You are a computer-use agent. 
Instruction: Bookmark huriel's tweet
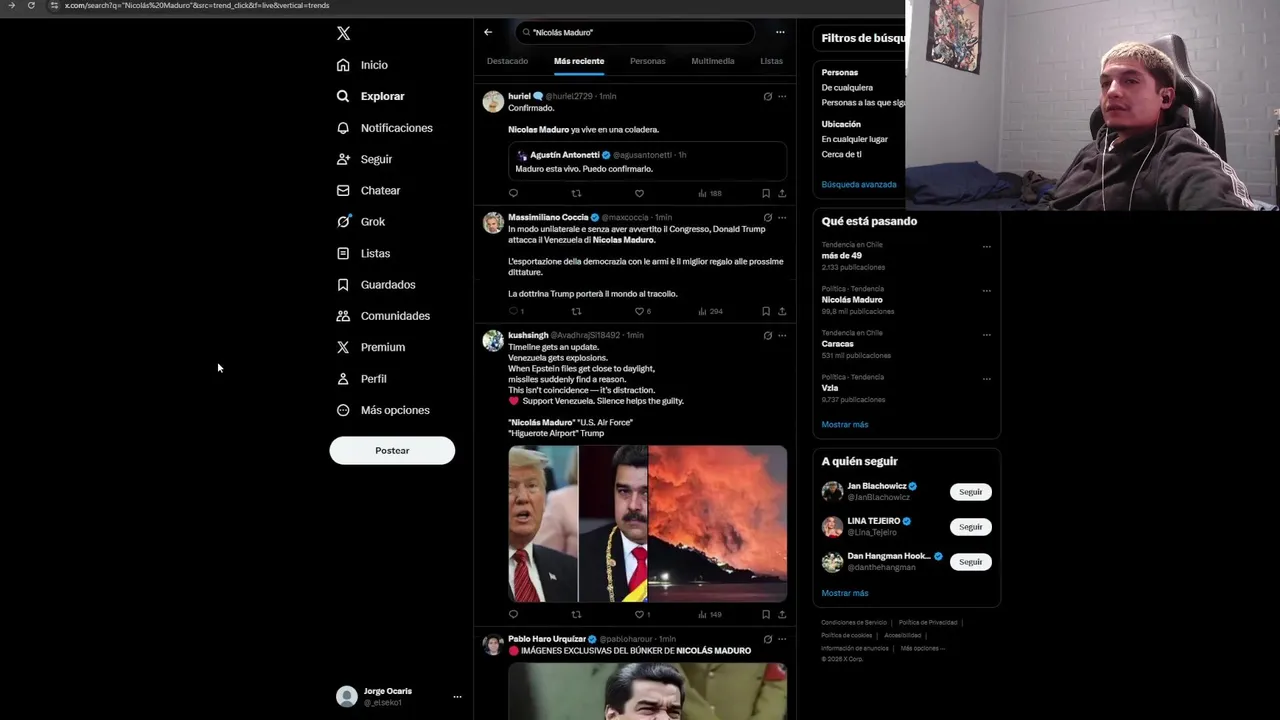pos(766,193)
